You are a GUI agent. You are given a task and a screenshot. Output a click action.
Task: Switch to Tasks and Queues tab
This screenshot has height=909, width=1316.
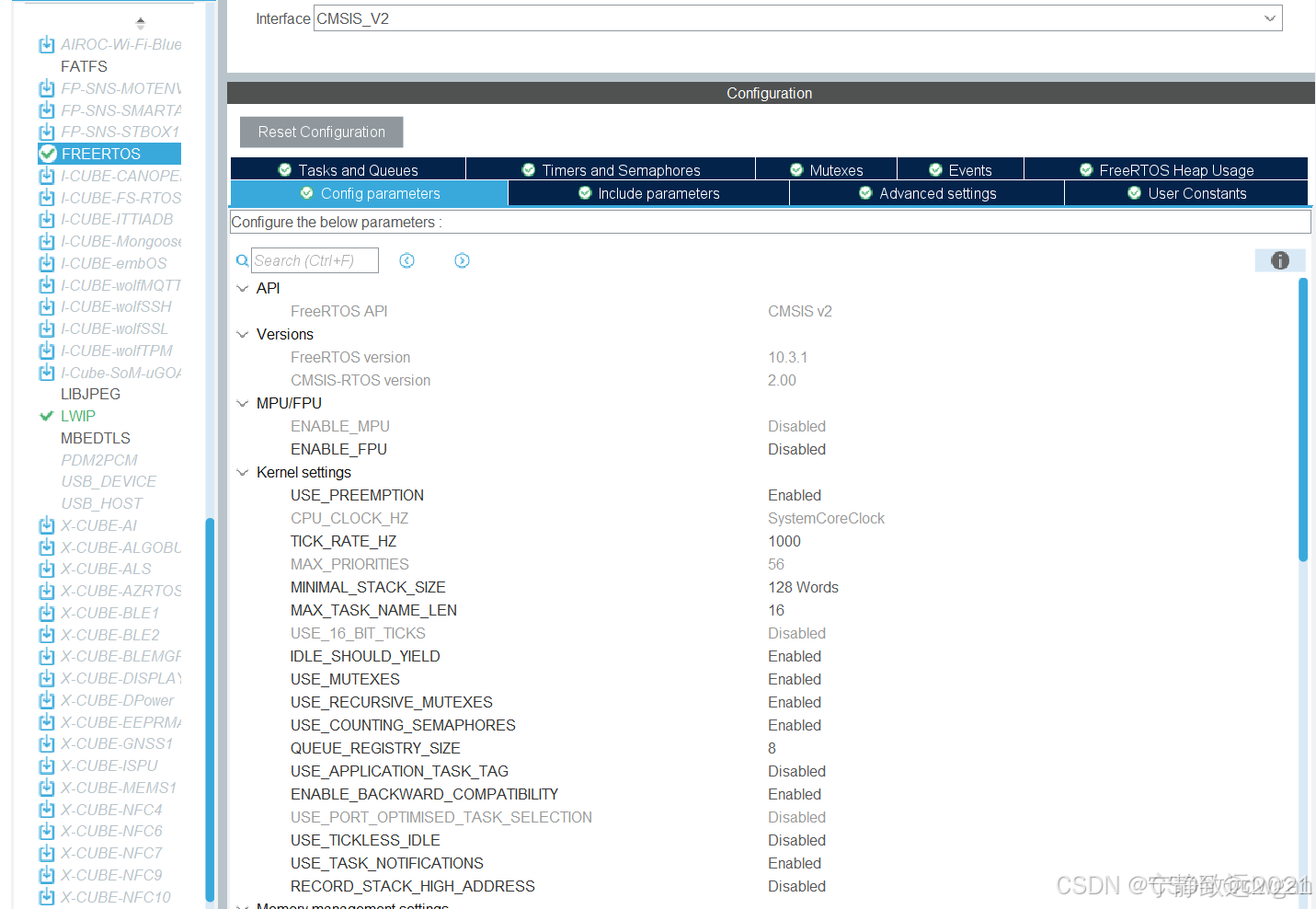348,169
